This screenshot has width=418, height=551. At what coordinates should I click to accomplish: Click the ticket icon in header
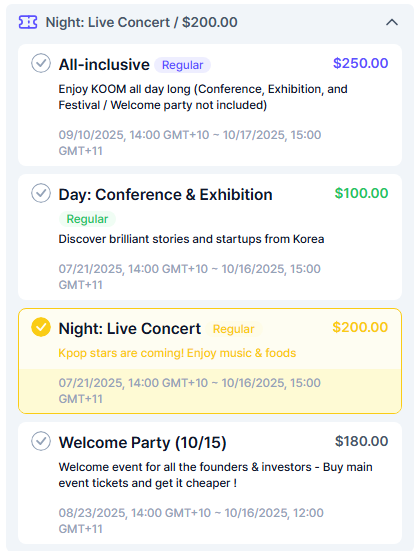(x=28, y=22)
